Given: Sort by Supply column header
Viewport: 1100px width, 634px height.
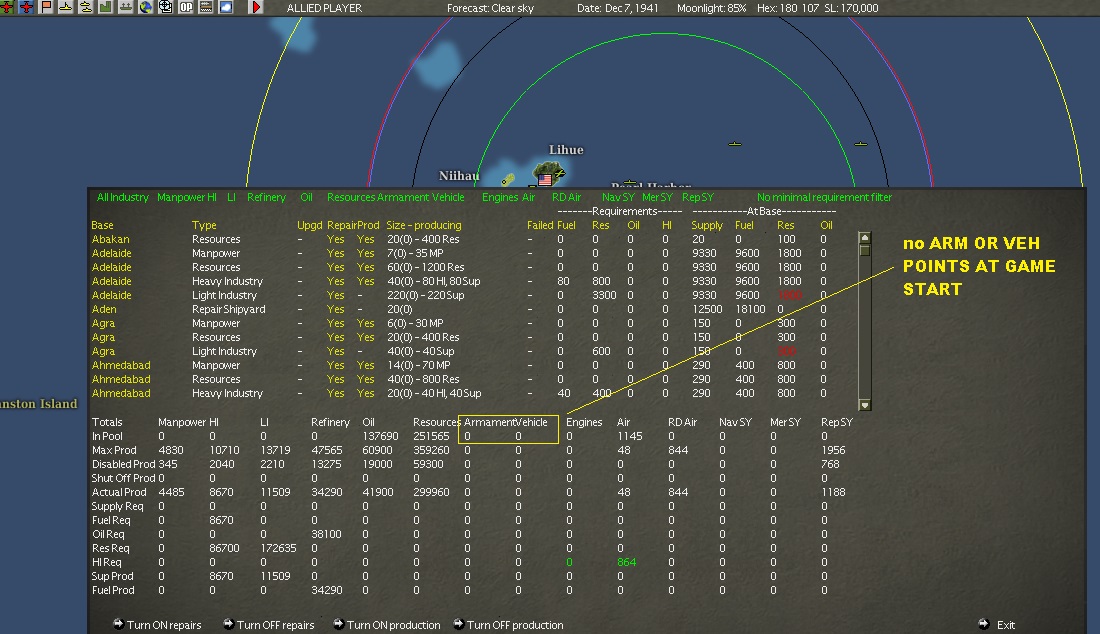Looking at the screenshot, I should pyautogui.click(x=706, y=225).
